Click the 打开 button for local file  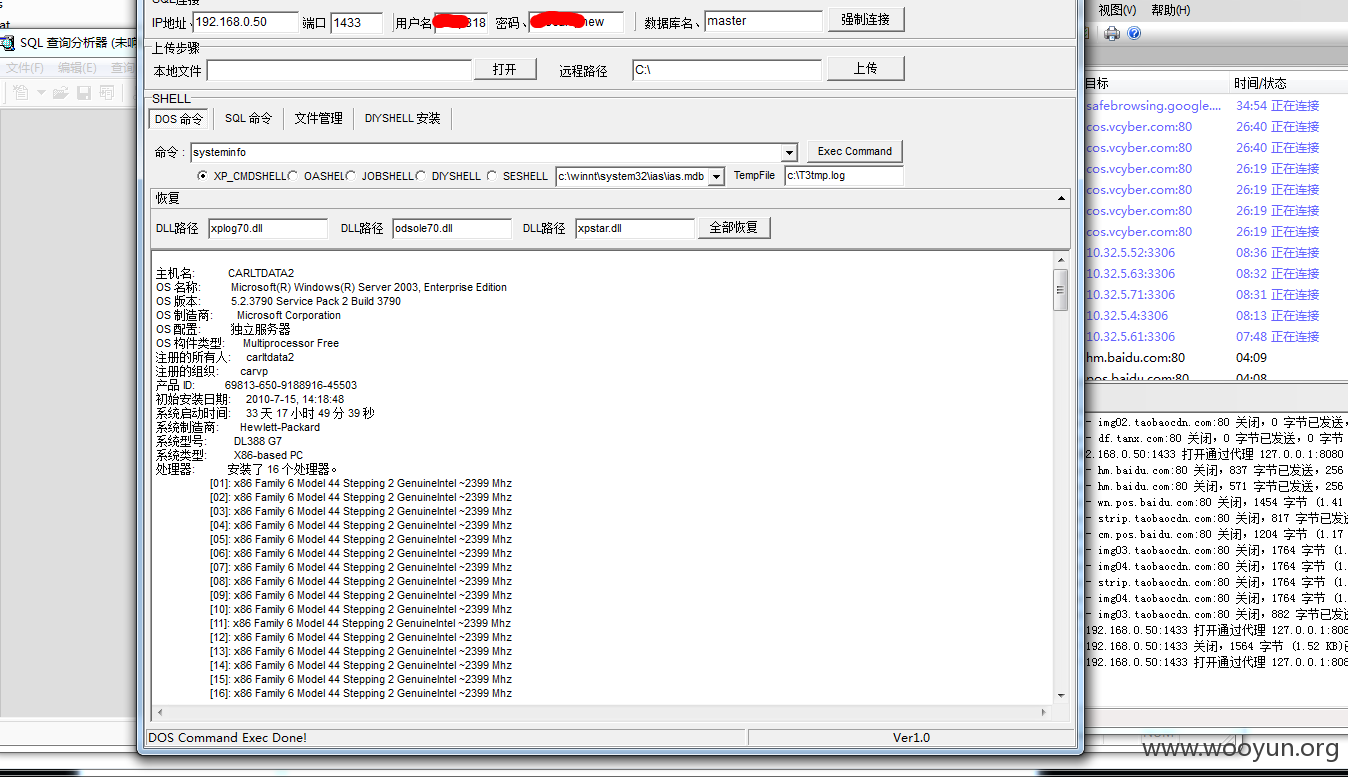(505, 69)
